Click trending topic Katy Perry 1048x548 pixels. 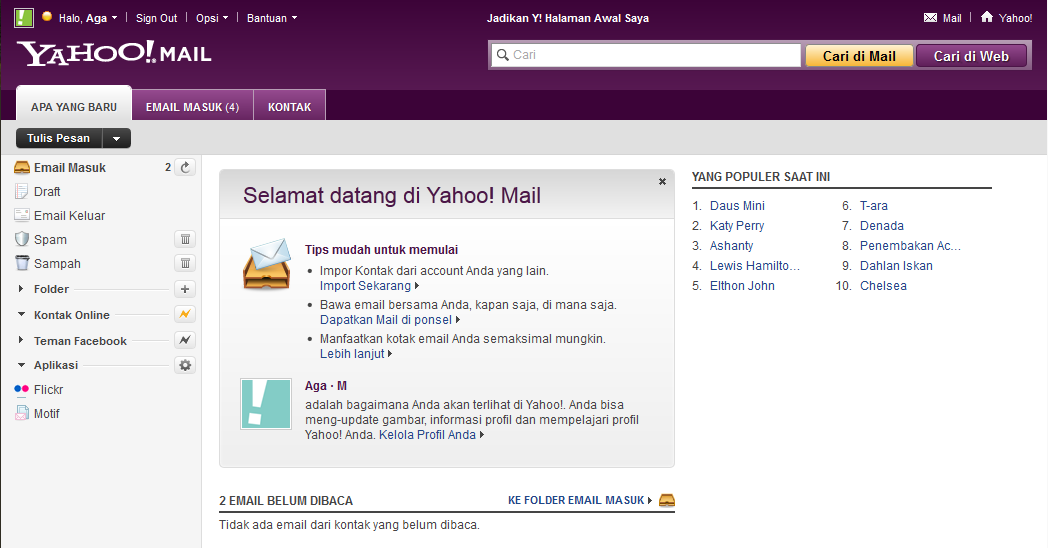click(737, 225)
